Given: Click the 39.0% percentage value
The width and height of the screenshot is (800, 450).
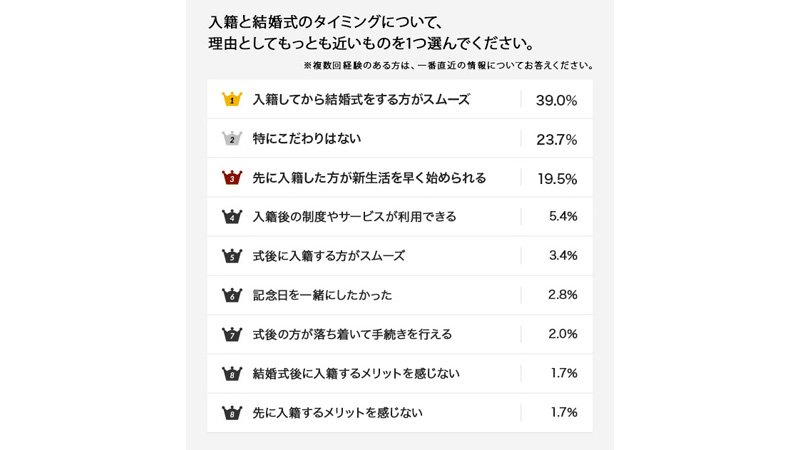Looking at the screenshot, I should [x=556, y=101].
